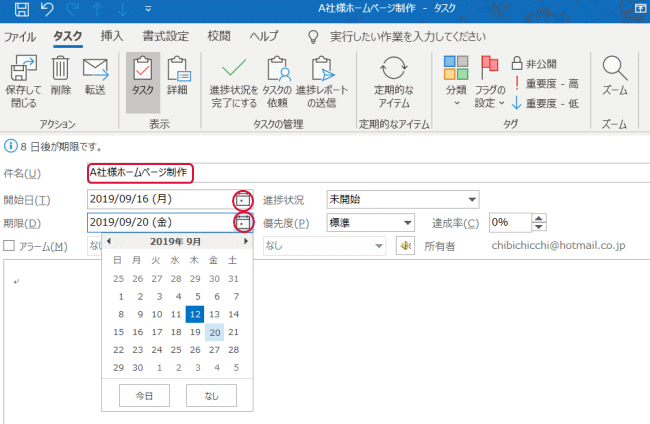The height and width of the screenshot is (424, 650).
Task: Click owner email chibichicchi@hotmail.co.jp
Action: [x=558, y=245]
